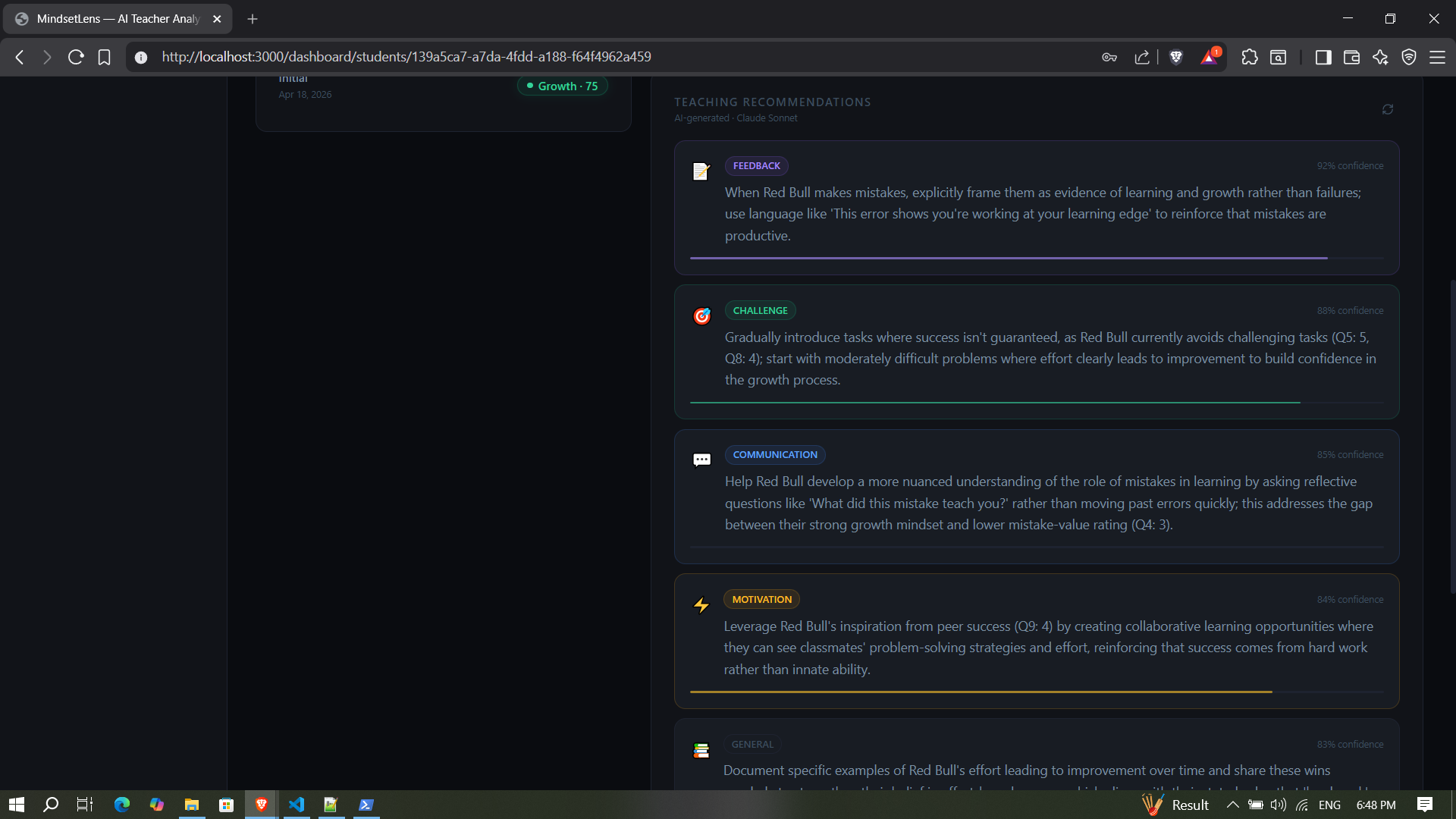The width and height of the screenshot is (1456, 819).
Task: Click the Challenge target icon
Action: [701, 316]
